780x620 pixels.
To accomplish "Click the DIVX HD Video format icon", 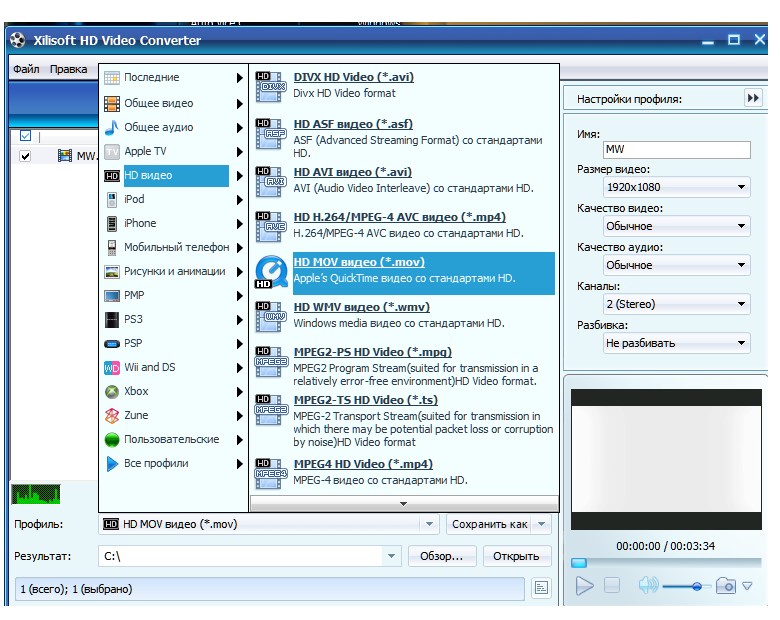I will pos(270,86).
